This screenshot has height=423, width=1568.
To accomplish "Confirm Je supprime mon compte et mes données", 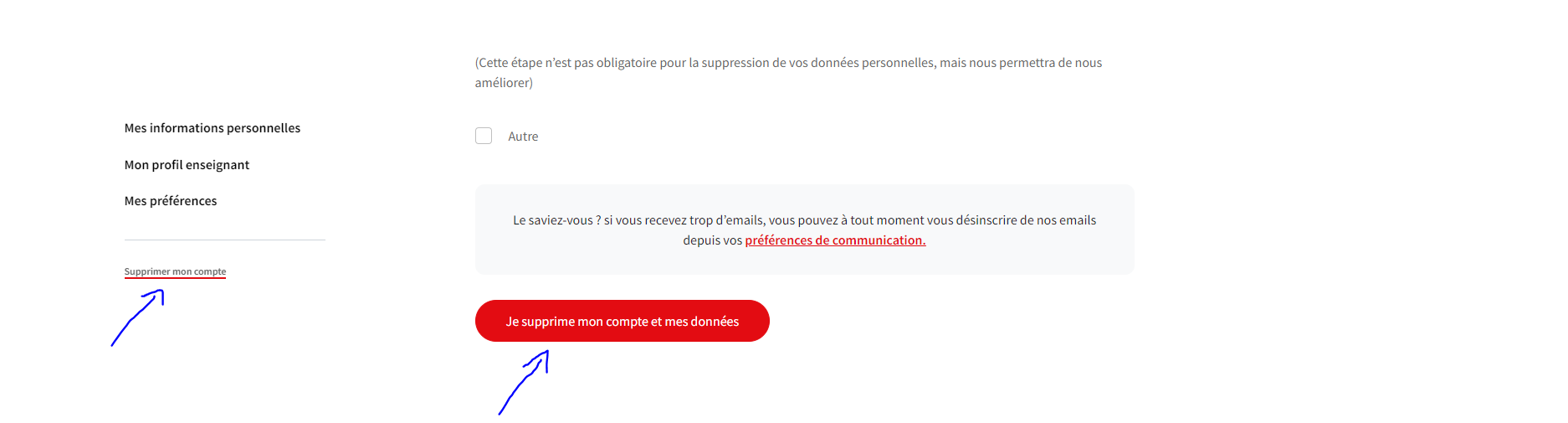I will (x=623, y=321).
